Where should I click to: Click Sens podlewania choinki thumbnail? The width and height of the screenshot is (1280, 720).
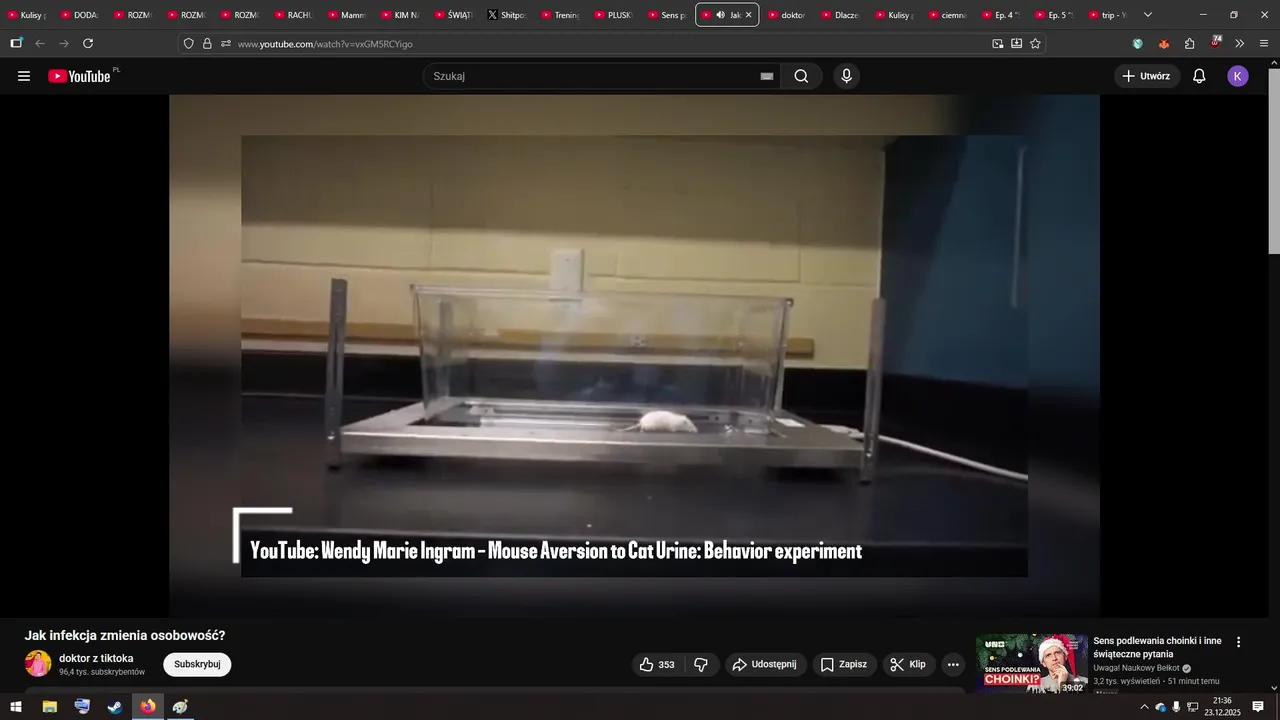(1032, 663)
